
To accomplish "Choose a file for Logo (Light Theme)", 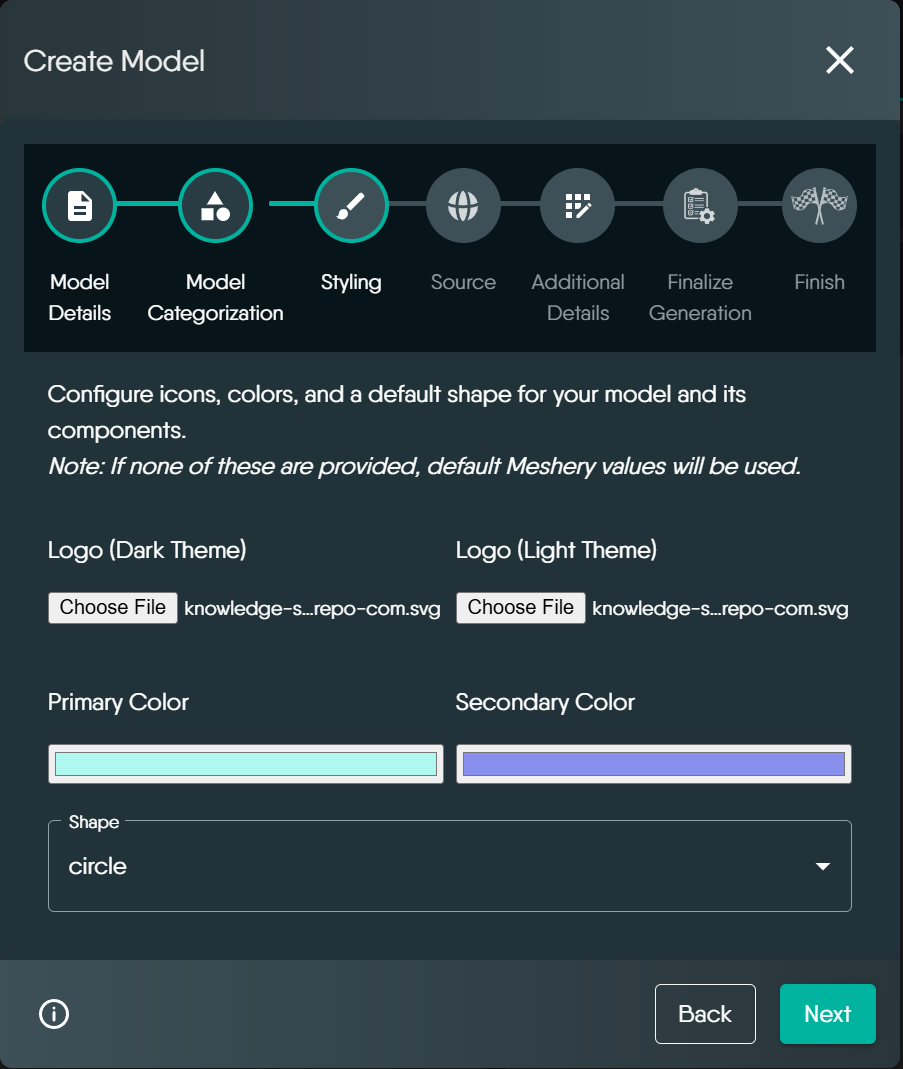I will [521, 608].
